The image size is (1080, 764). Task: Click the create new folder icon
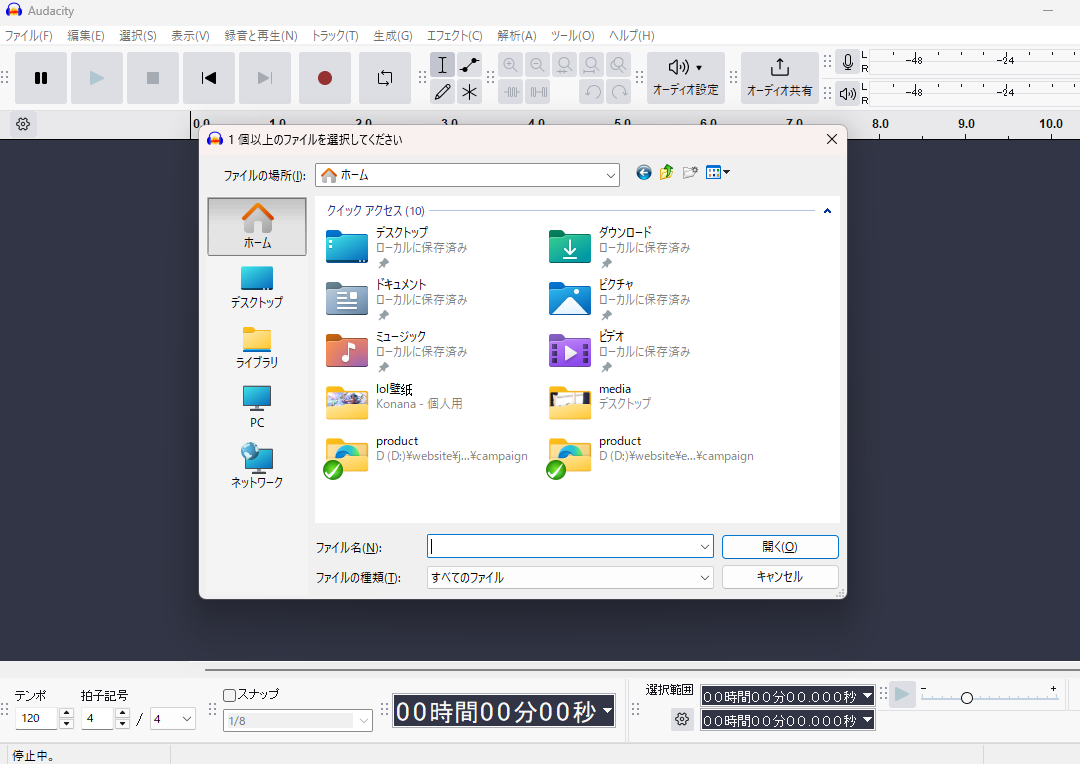[690, 172]
